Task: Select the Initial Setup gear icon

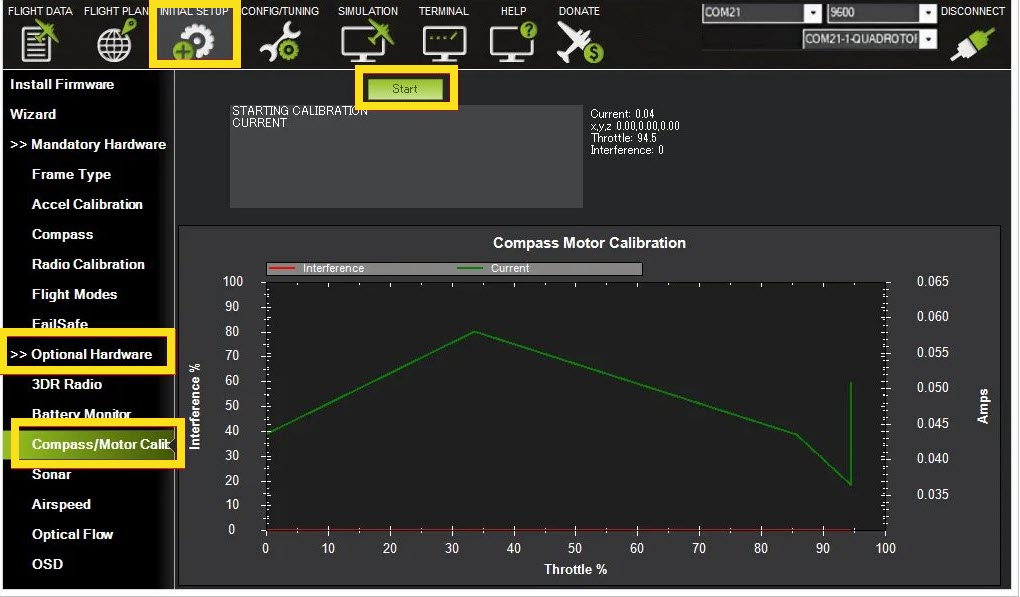Action: (x=194, y=40)
